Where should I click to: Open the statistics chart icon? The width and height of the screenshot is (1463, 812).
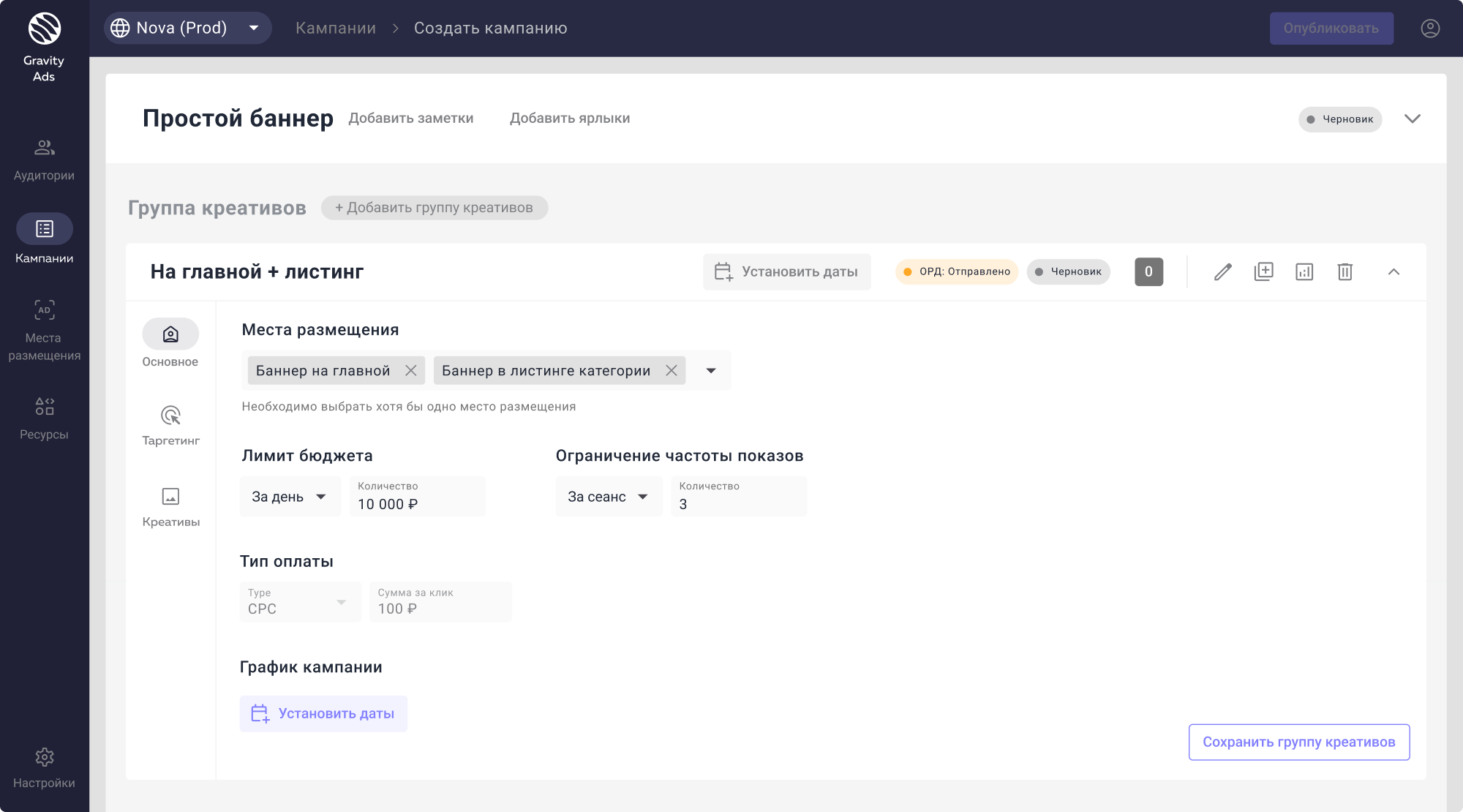[1304, 272]
